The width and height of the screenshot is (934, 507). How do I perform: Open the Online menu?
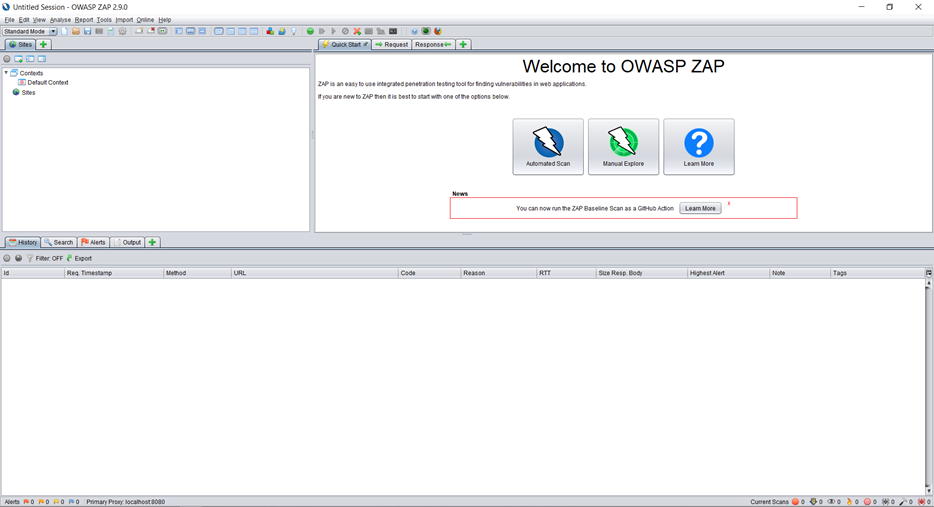pyautogui.click(x=145, y=20)
